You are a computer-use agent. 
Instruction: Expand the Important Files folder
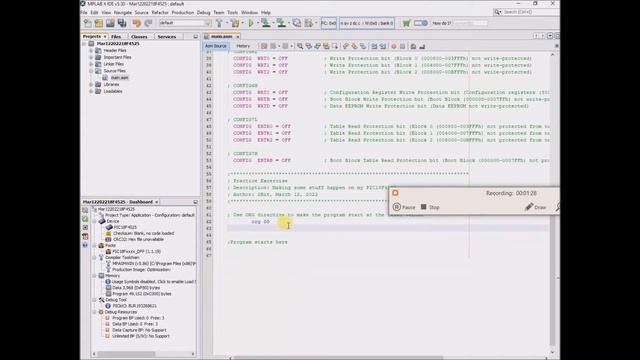(x=91, y=58)
